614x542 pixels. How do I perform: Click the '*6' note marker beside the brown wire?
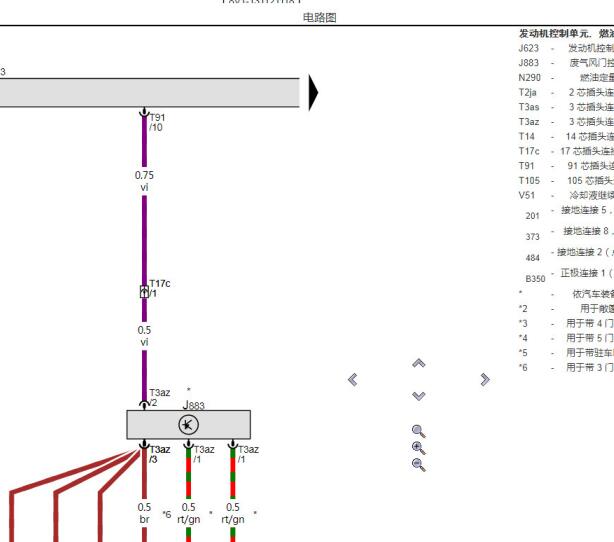tap(167, 514)
